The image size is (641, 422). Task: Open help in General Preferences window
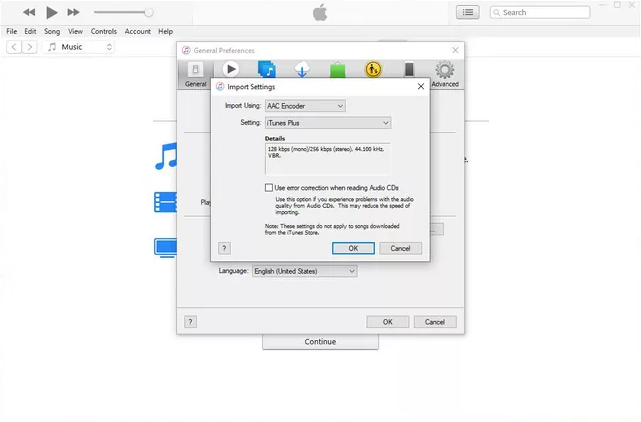[190, 322]
